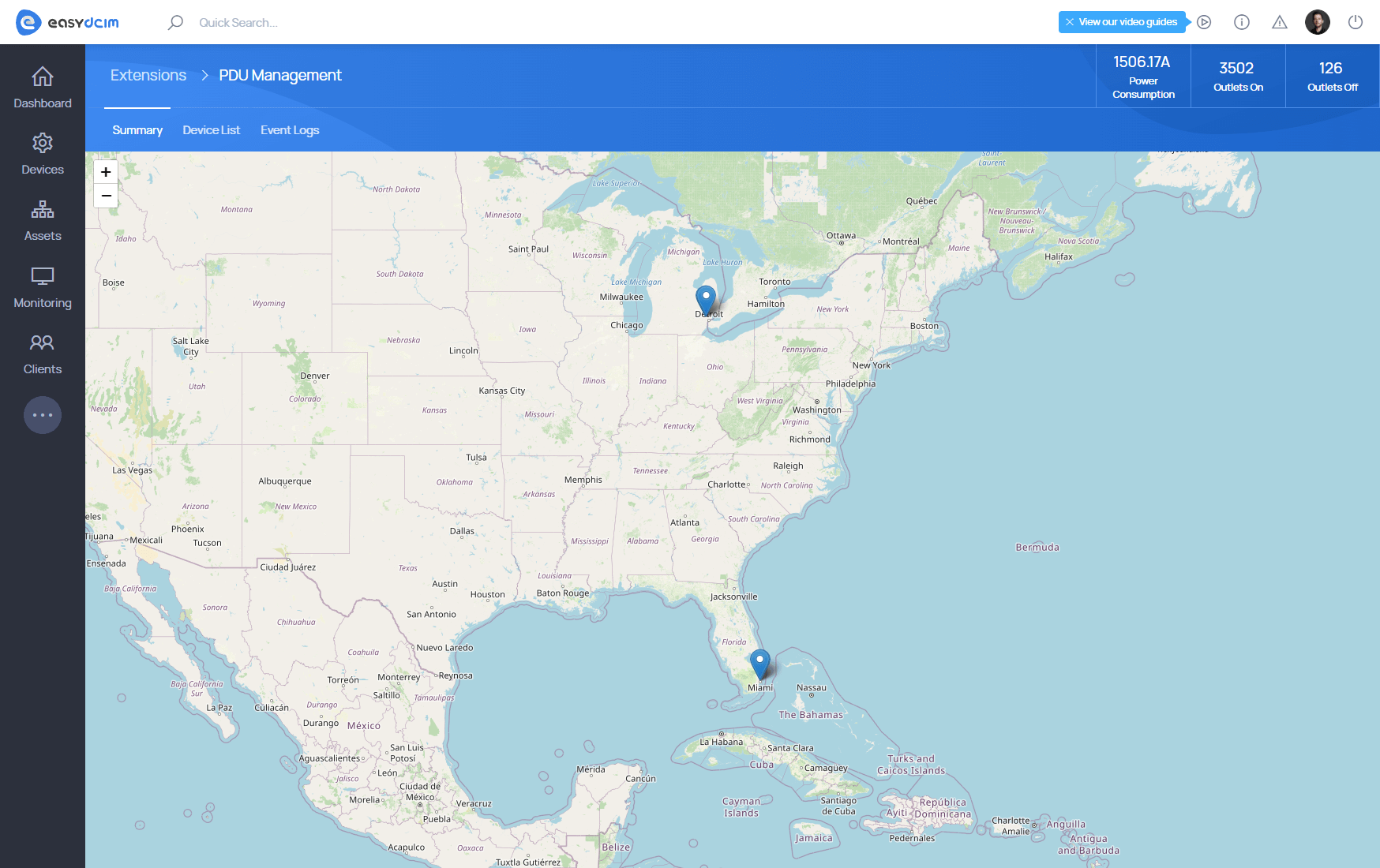Click the Bermuda label on map
Viewport: 1380px width, 868px height.
pyautogui.click(x=1037, y=547)
